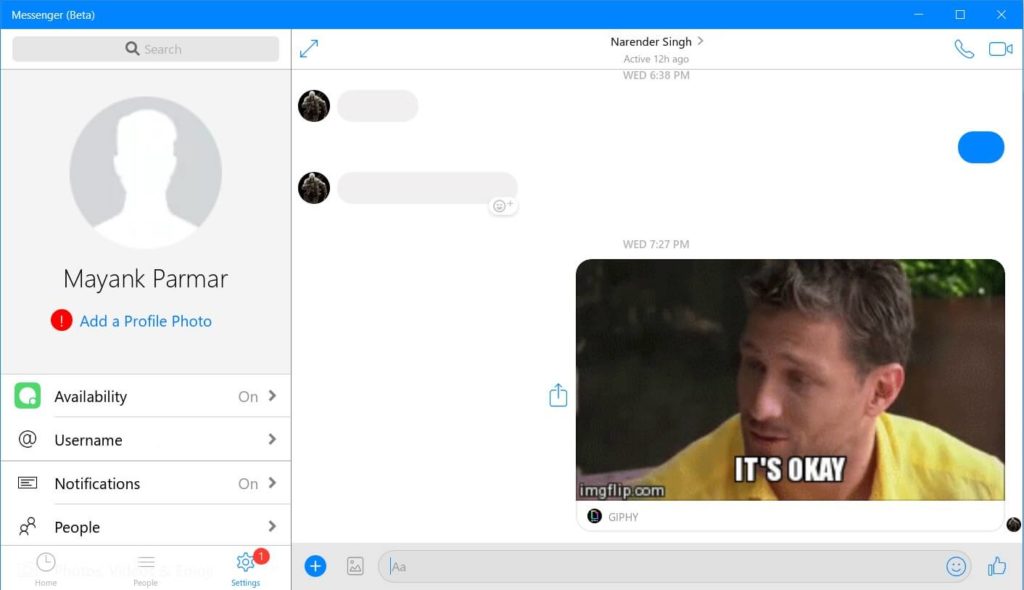Open the conversation in expanded view

309,47
